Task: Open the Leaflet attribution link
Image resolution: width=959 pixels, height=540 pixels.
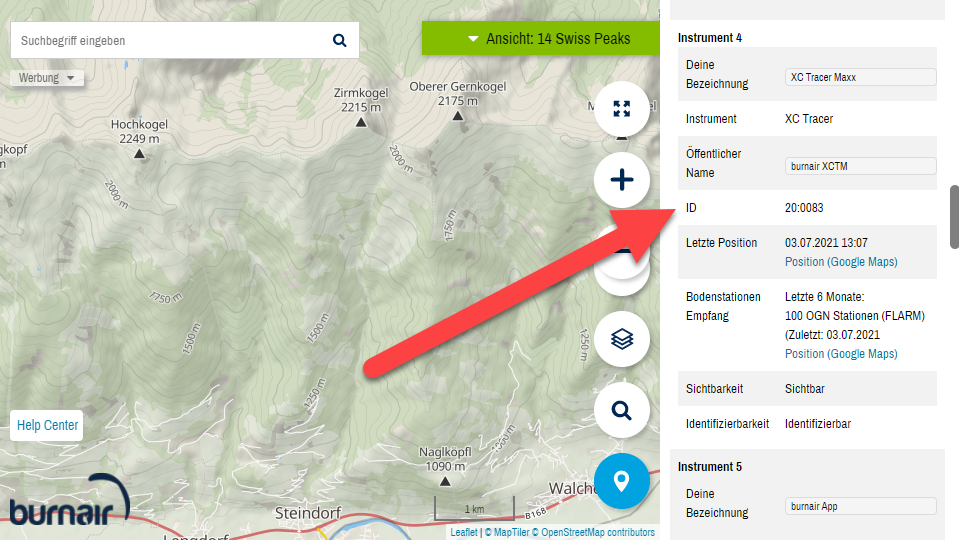Action: click(x=464, y=532)
